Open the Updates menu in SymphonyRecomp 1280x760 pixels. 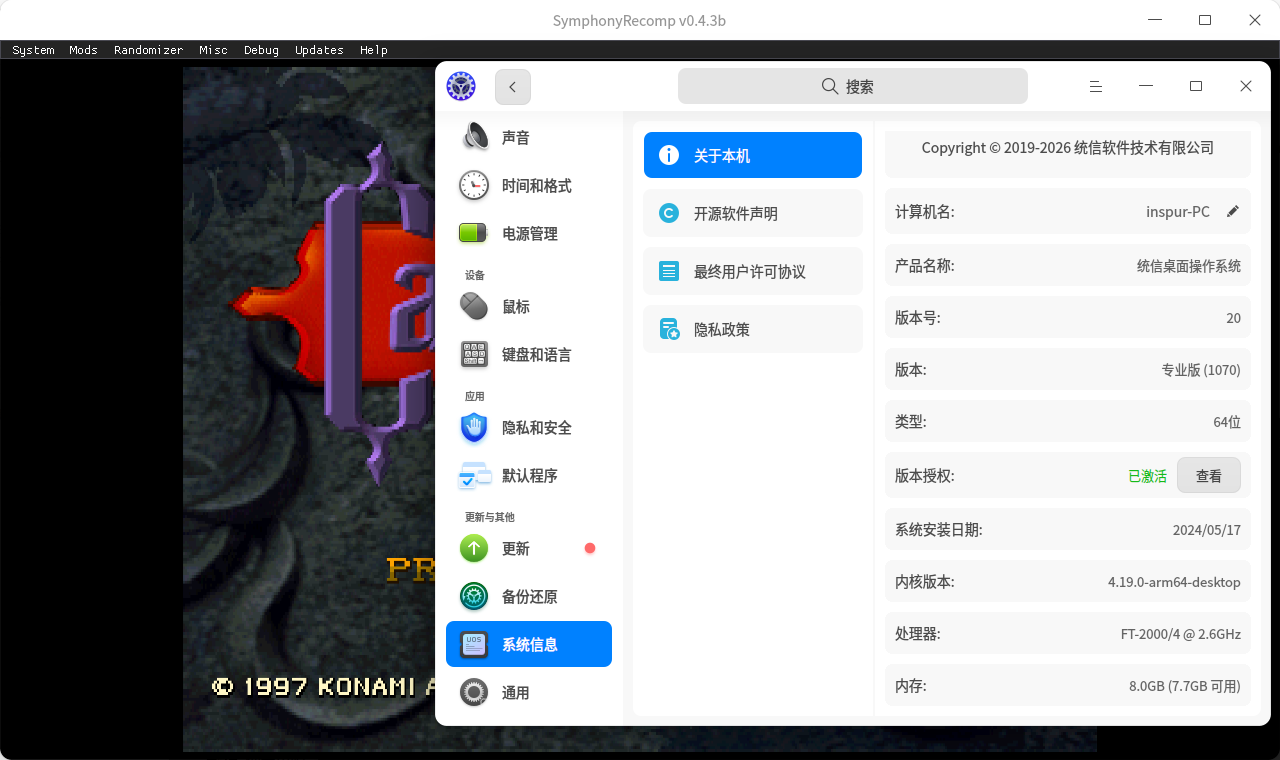click(319, 50)
